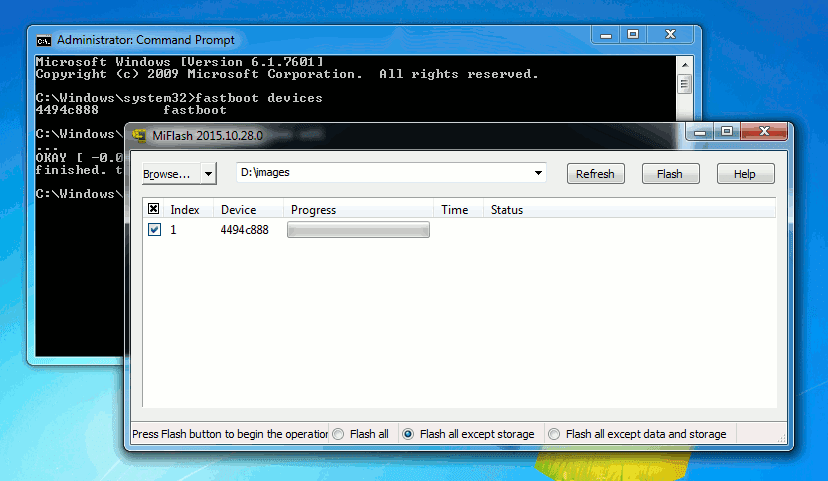Click the Command Prompt title bar icon
The height and width of the screenshot is (481, 828).
pyautogui.click(x=44, y=41)
